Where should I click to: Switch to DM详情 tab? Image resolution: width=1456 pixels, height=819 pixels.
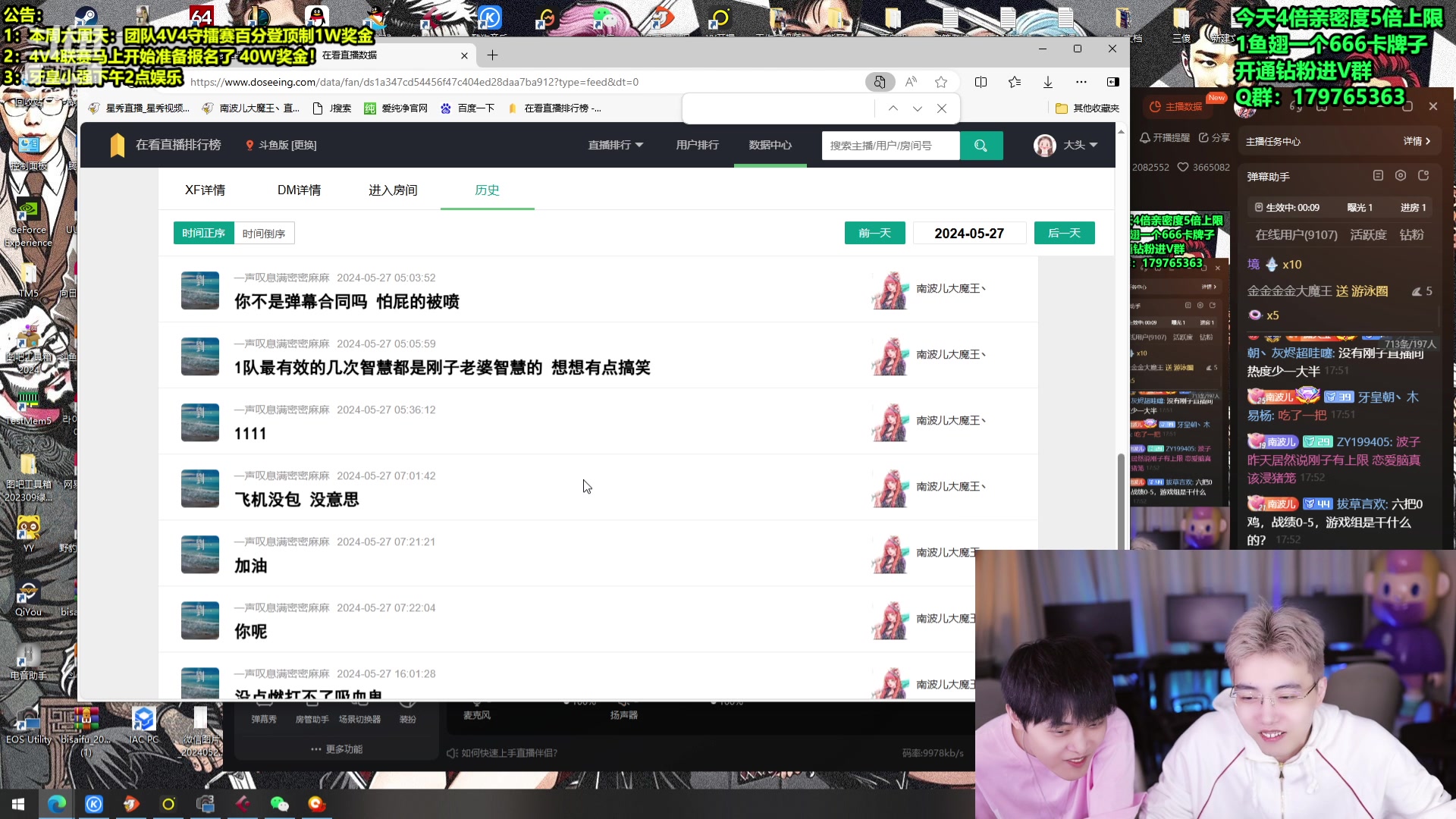pyautogui.click(x=299, y=190)
